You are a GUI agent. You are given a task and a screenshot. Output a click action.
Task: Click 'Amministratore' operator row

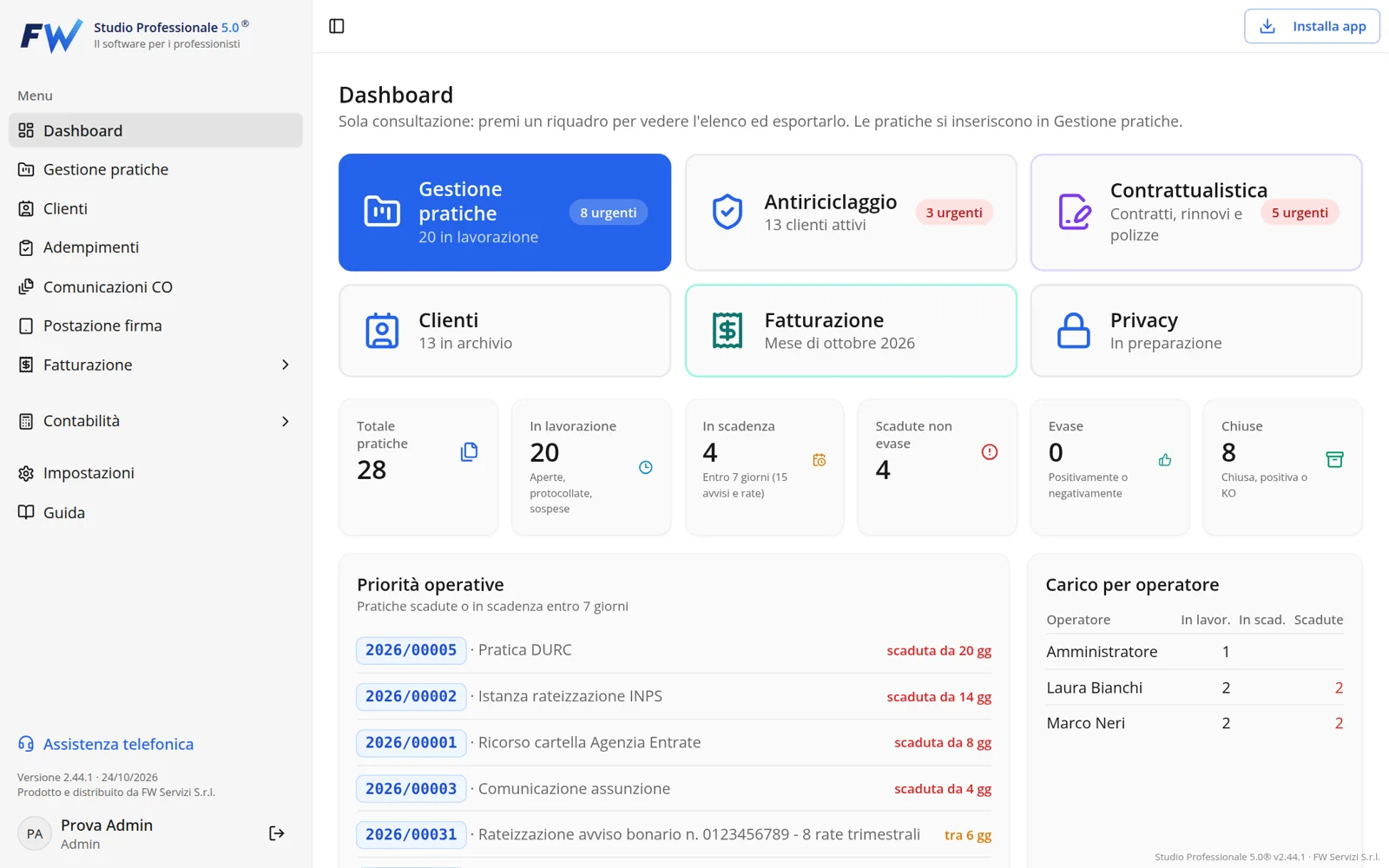click(1195, 652)
